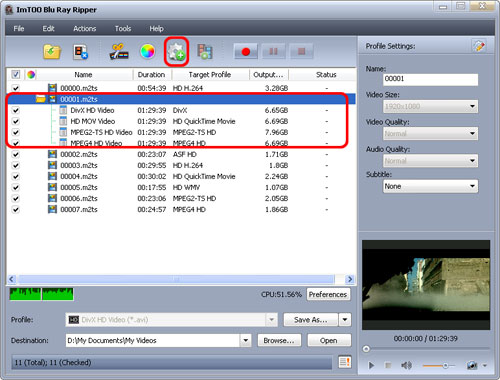Open the clip scissors tool
Viewport: 500px width, 380px height.
[119, 52]
